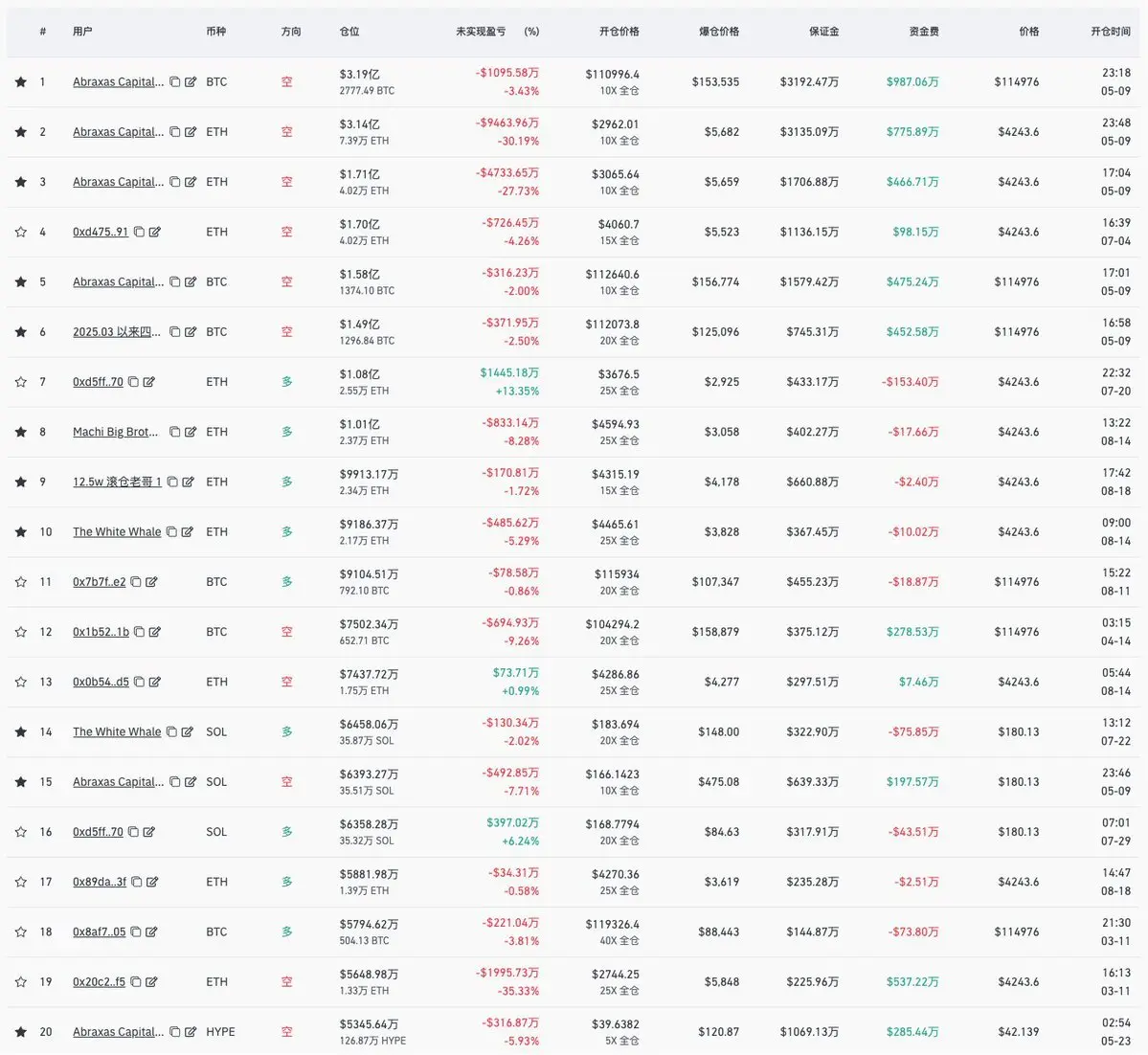This screenshot has width=1148, height=1055.
Task: Copy address icon for row 7 0xd5ff..70
Action: point(133,382)
